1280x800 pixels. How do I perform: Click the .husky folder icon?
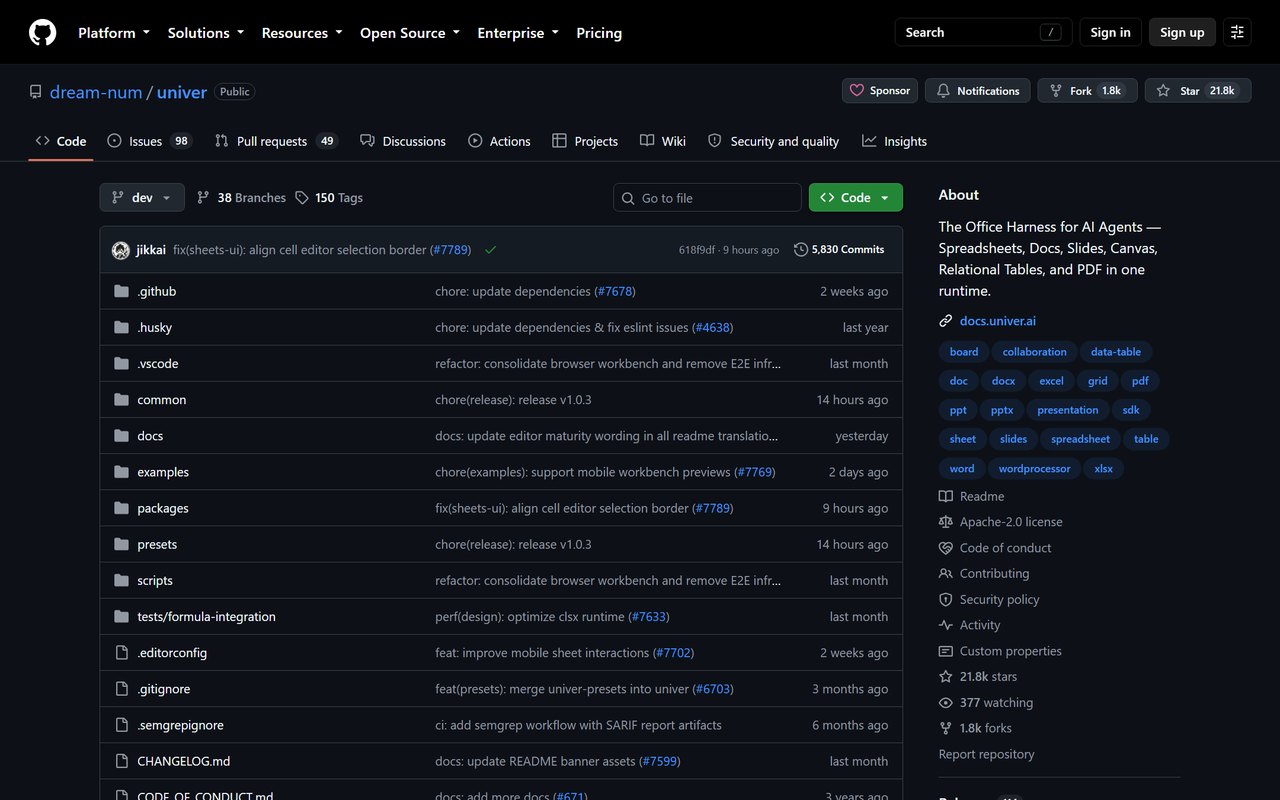(x=122, y=328)
